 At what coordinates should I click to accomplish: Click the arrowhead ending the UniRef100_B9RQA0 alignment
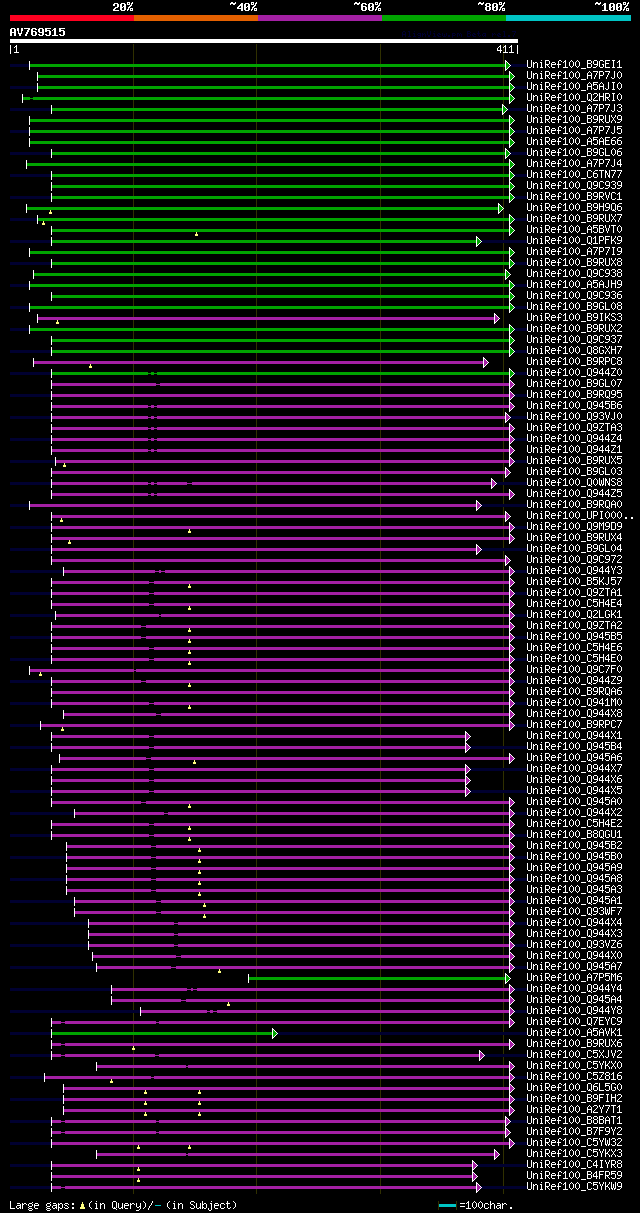(479, 505)
